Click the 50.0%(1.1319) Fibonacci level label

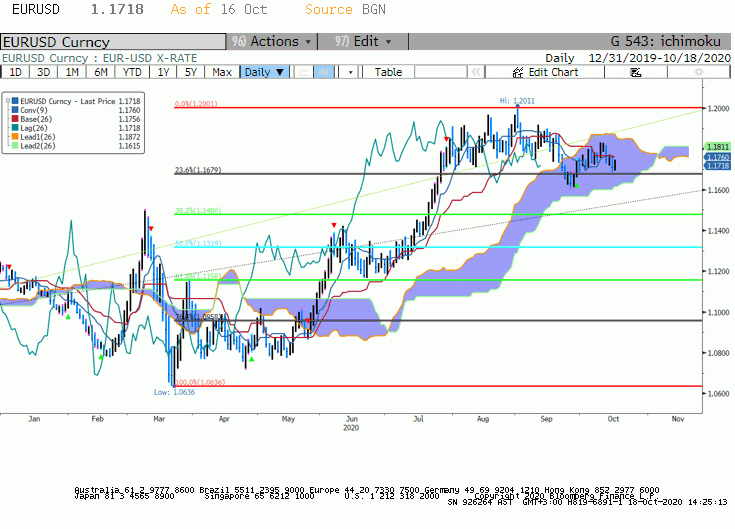coord(198,243)
